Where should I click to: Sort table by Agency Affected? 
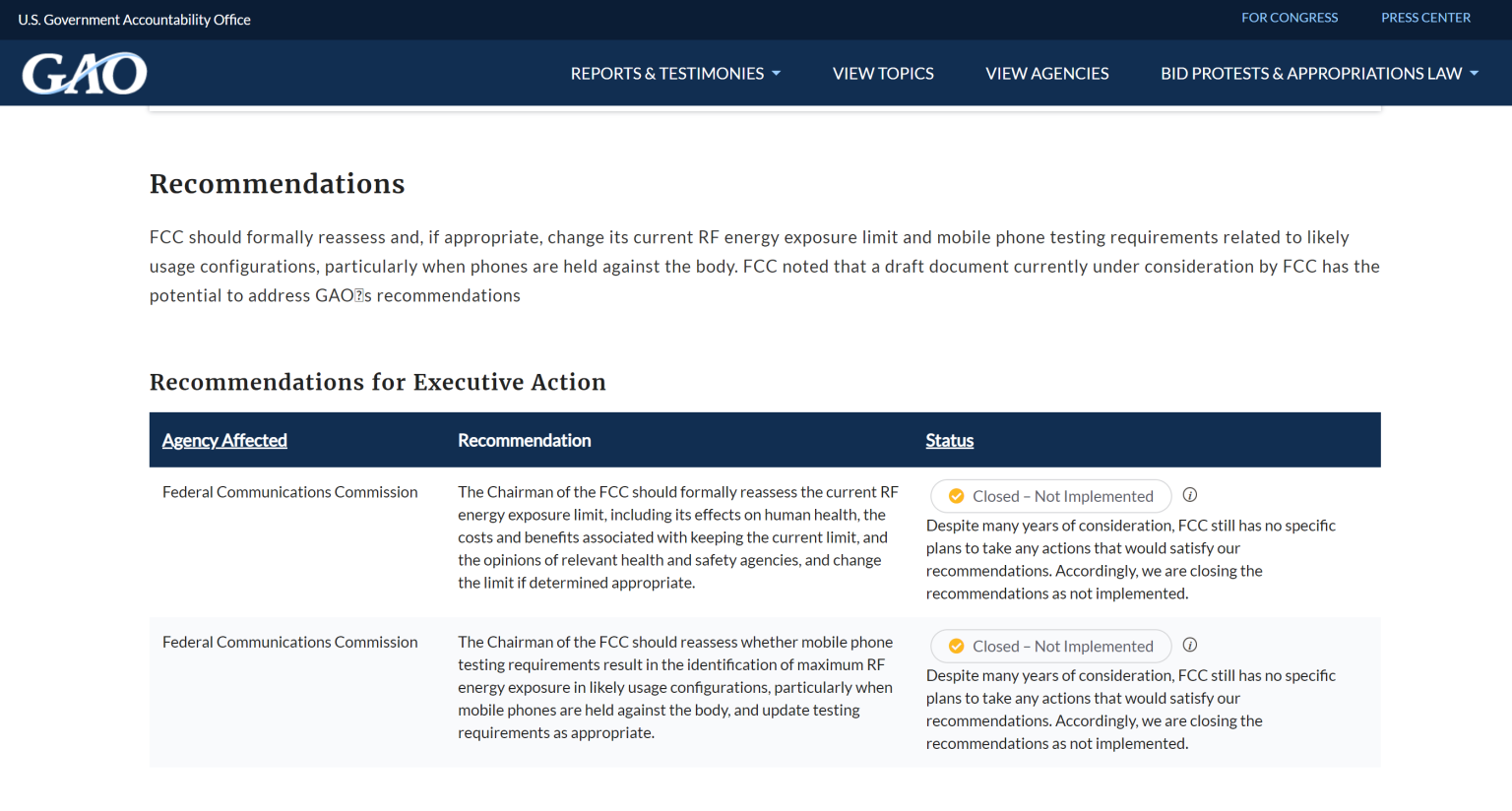point(224,440)
